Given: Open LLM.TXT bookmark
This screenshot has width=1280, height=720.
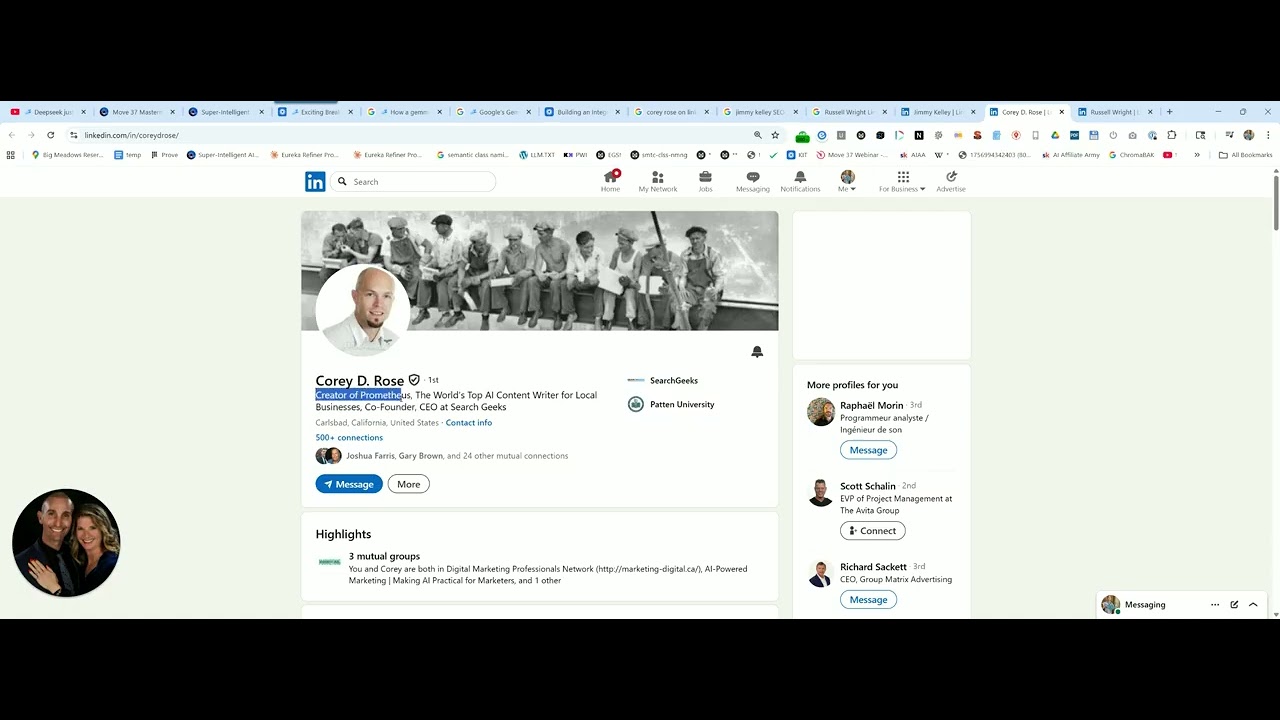Looking at the screenshot, I should (537, 155).
